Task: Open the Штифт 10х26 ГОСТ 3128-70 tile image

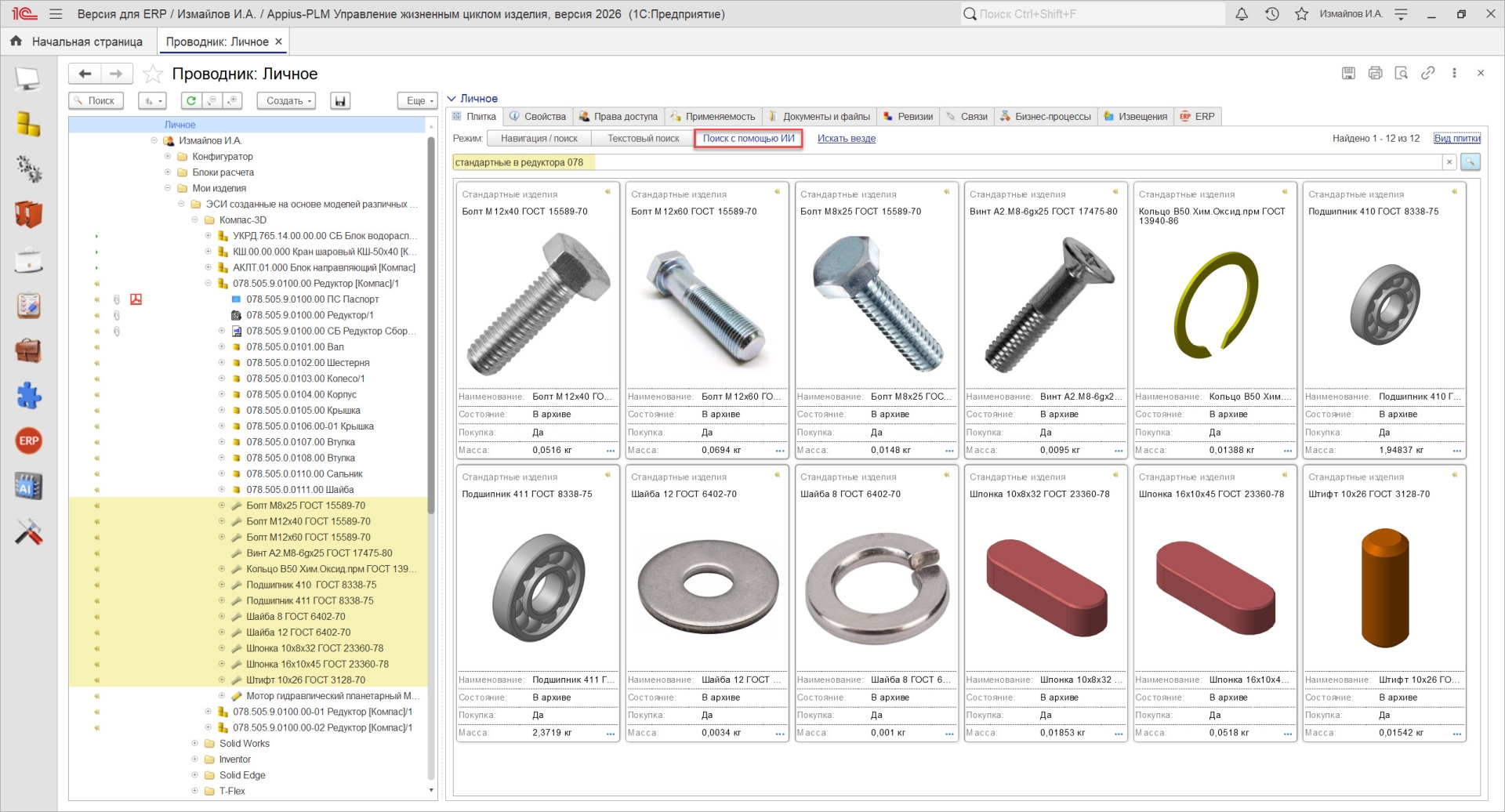Action: (x=1385, y=587)
